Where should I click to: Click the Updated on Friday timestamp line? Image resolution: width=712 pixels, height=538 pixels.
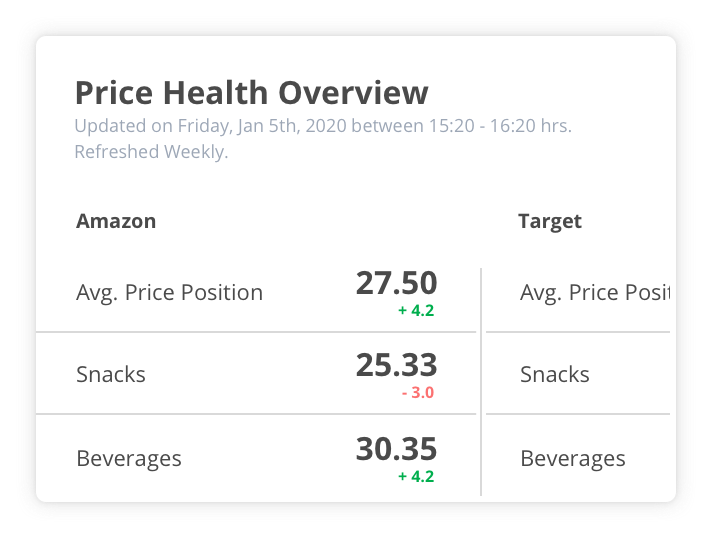[323, 127]
